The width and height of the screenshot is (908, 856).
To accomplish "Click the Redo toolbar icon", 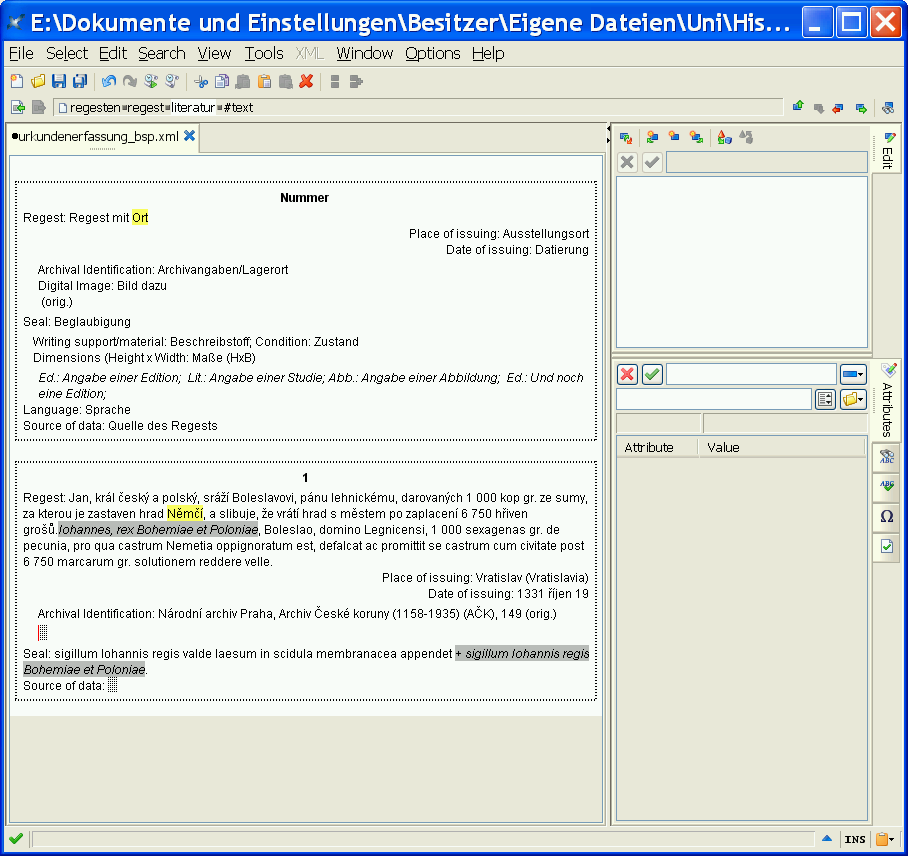I will (130, 82).
